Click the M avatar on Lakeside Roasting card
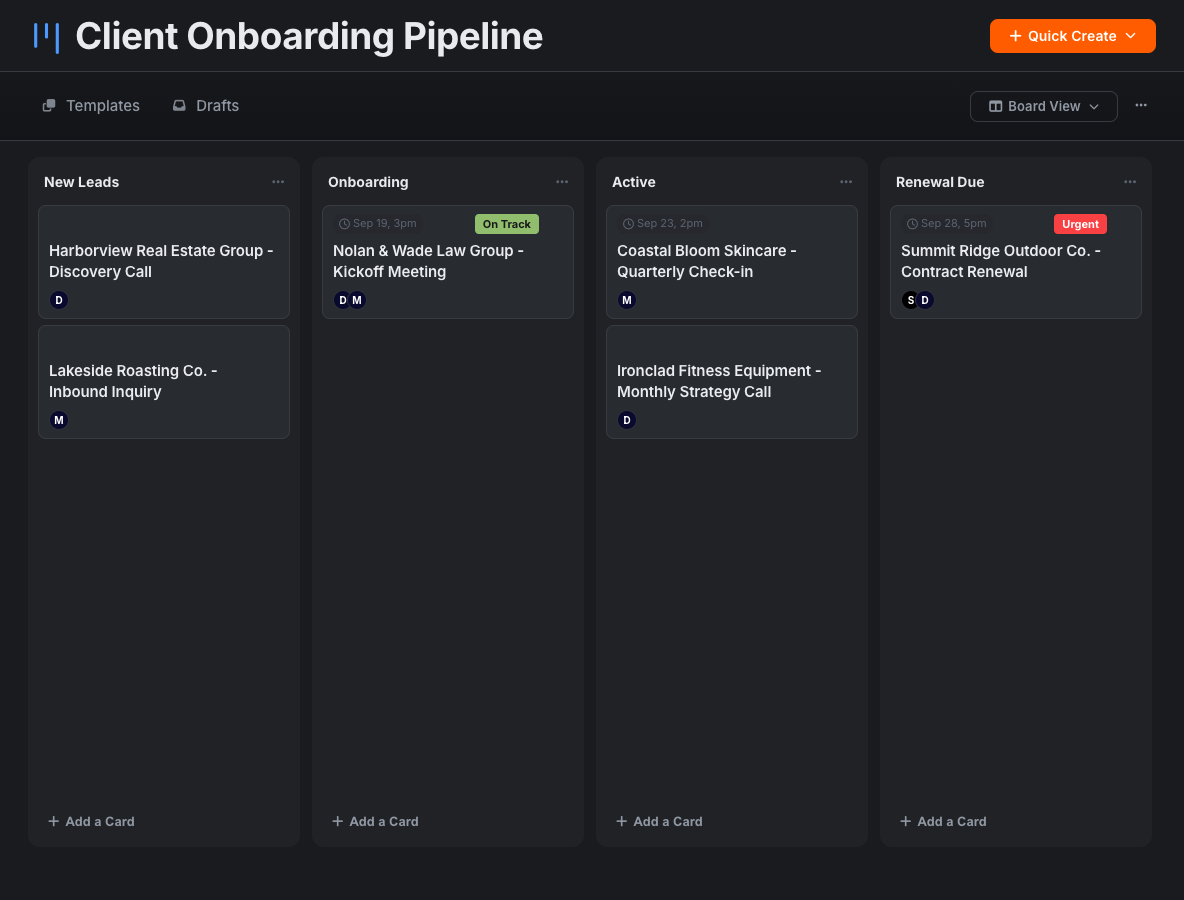 (59, 421)
